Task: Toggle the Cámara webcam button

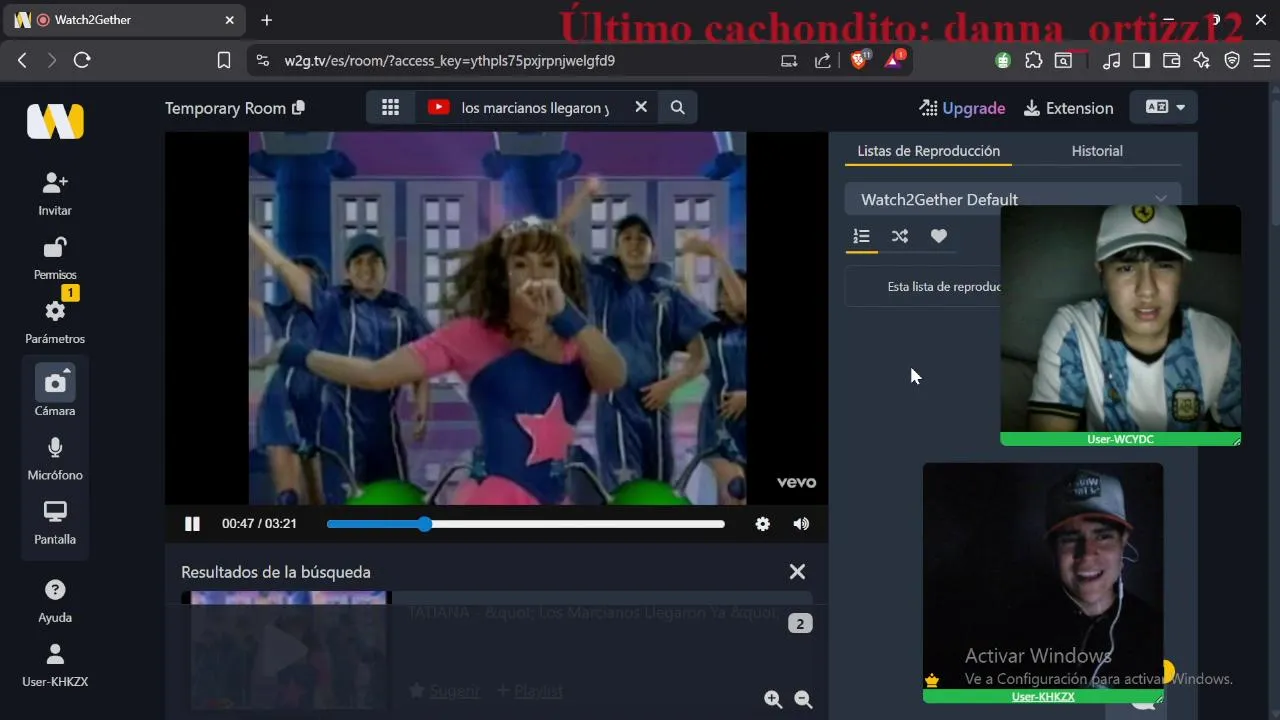Action: click(55, 381)
